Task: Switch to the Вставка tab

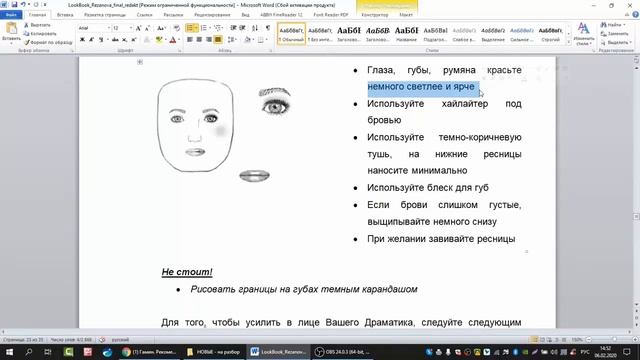Action: click(65, 15)
